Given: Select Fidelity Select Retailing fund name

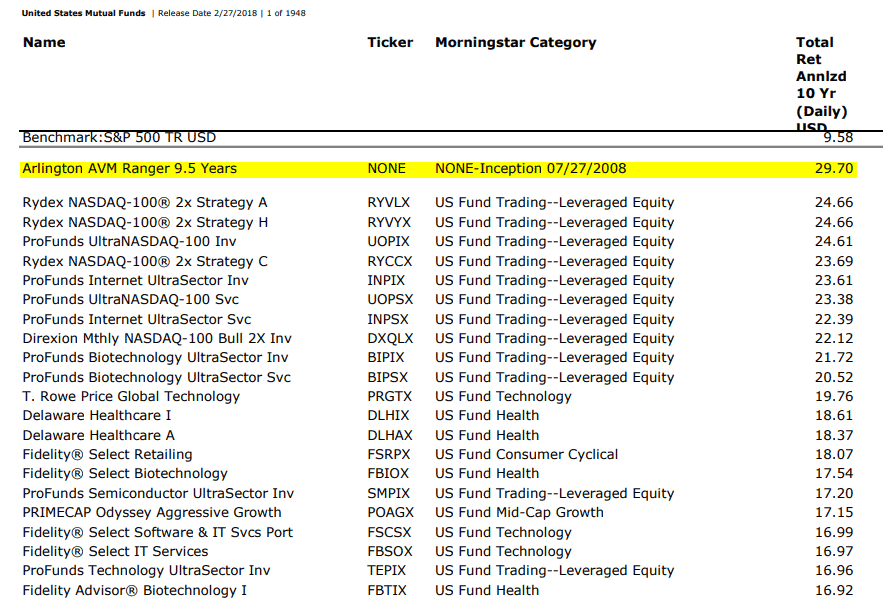Looking at the screenshot, I should [x=107, y=454].
